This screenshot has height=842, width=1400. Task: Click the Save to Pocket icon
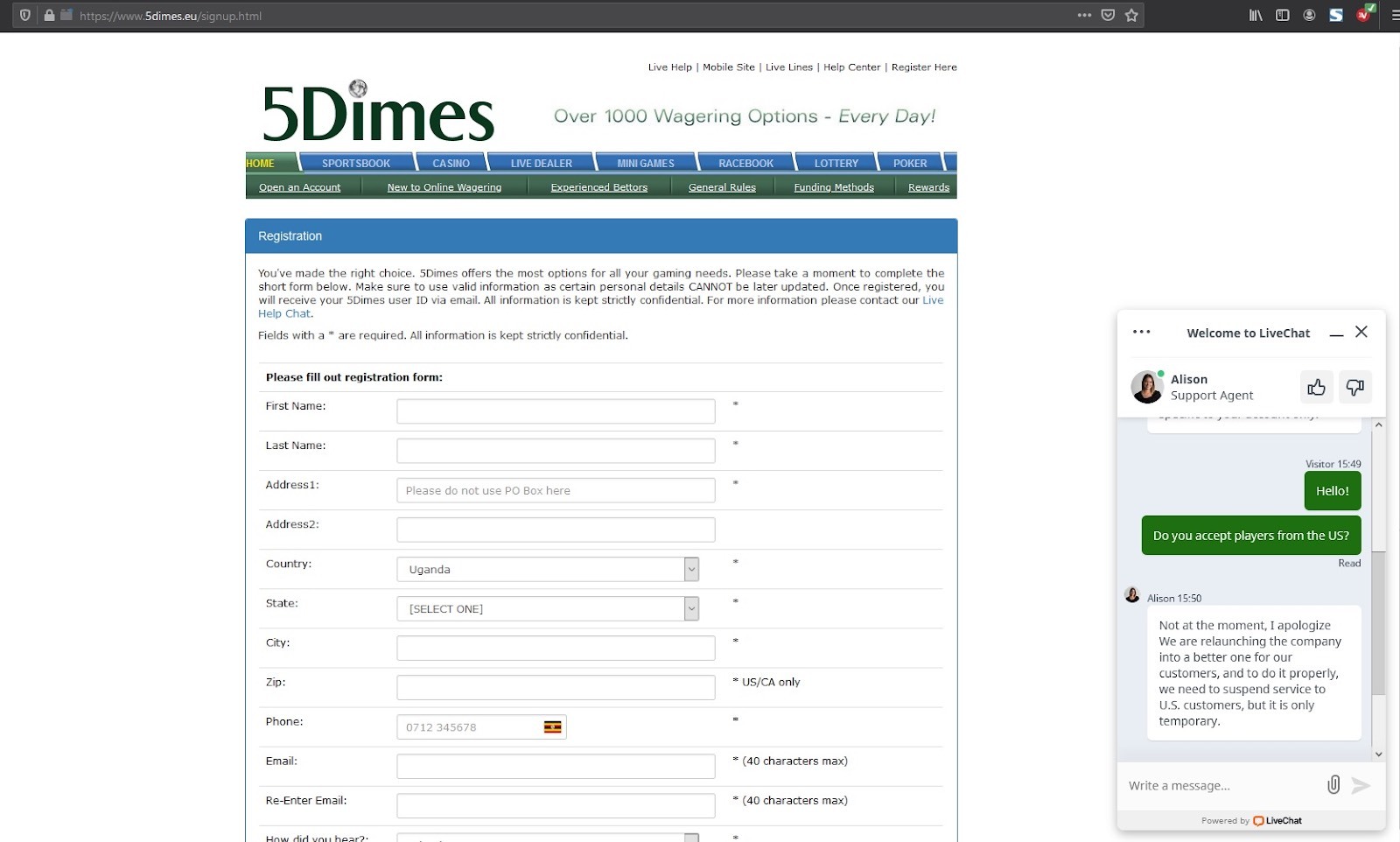point(1108,15)
